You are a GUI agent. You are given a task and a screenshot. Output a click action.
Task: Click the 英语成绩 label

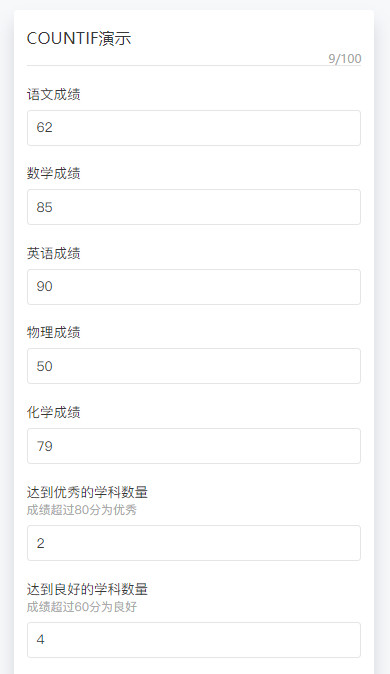point(53,254)
